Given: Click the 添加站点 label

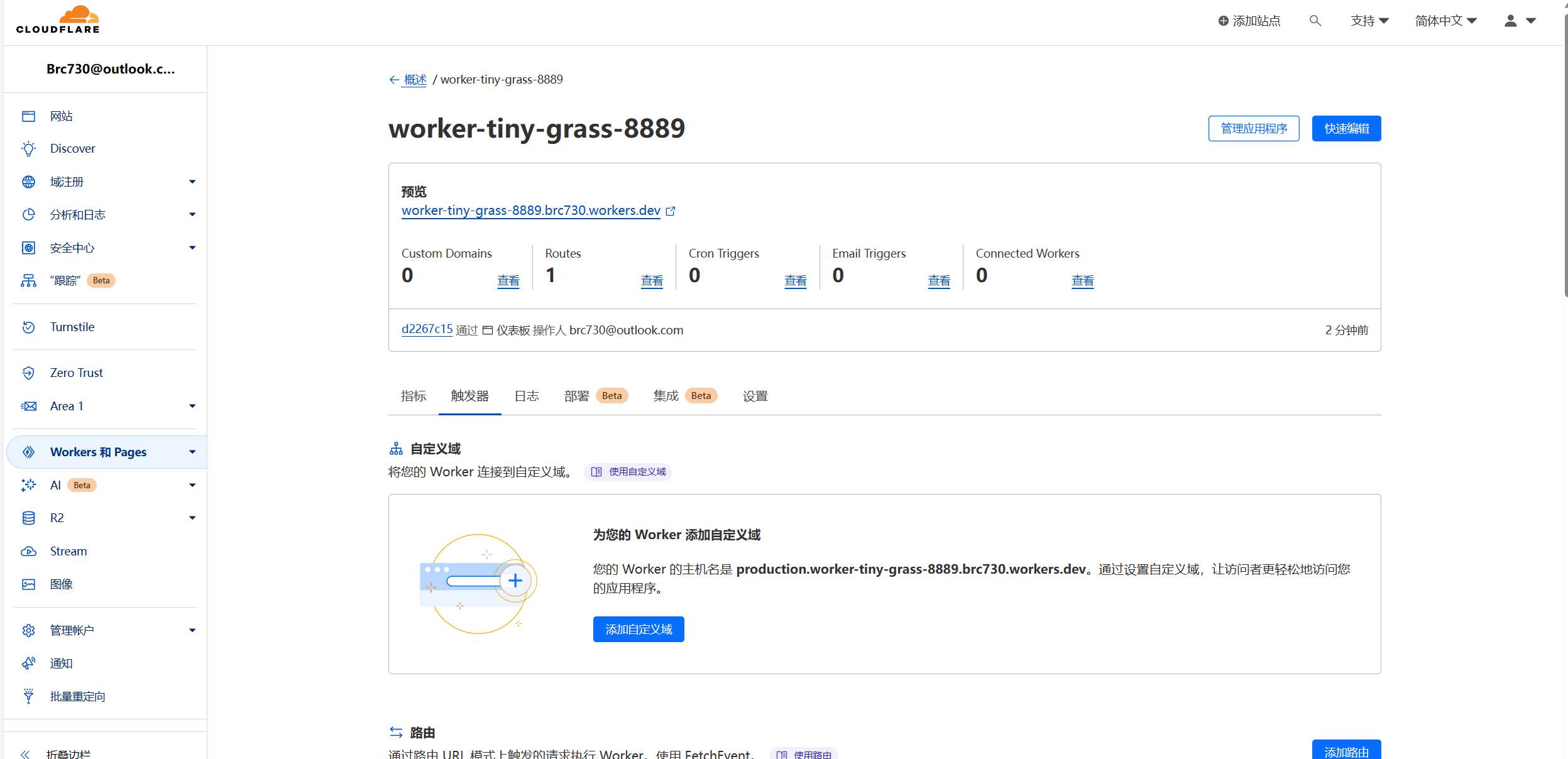Looking at the screenshot, I should tap(1256, 21).
